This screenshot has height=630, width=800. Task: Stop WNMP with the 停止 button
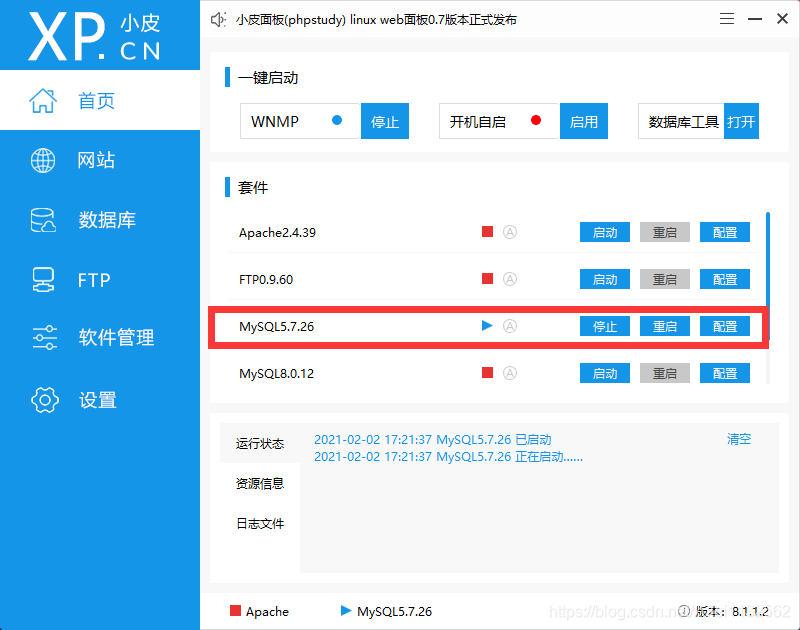tap(385, 121)
